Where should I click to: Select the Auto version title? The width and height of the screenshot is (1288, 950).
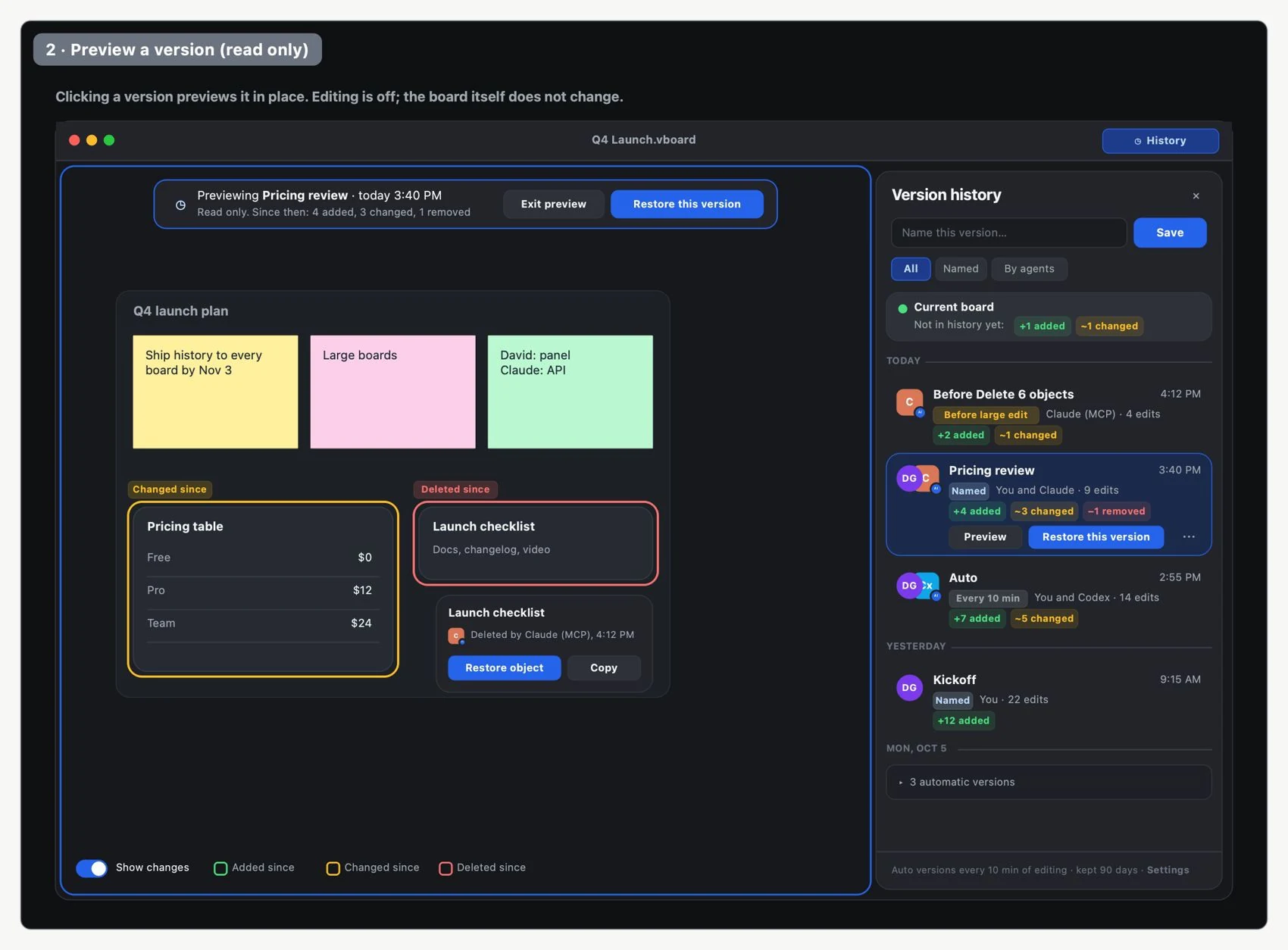click(963, 577)
